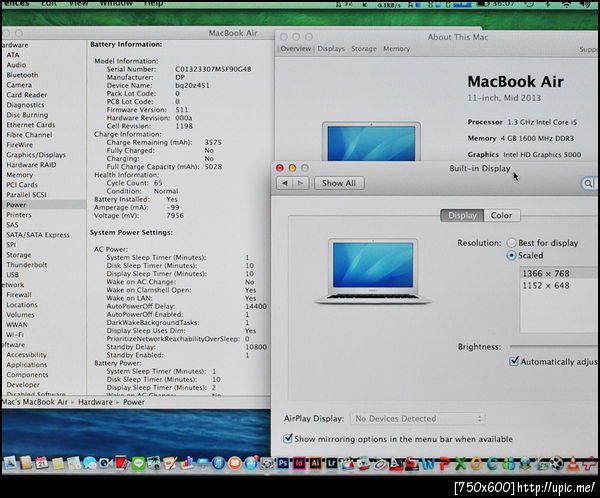Screen dimensions: 600x498
Task: Select Card Reader in the sidebar
Action: click(26, 95)
